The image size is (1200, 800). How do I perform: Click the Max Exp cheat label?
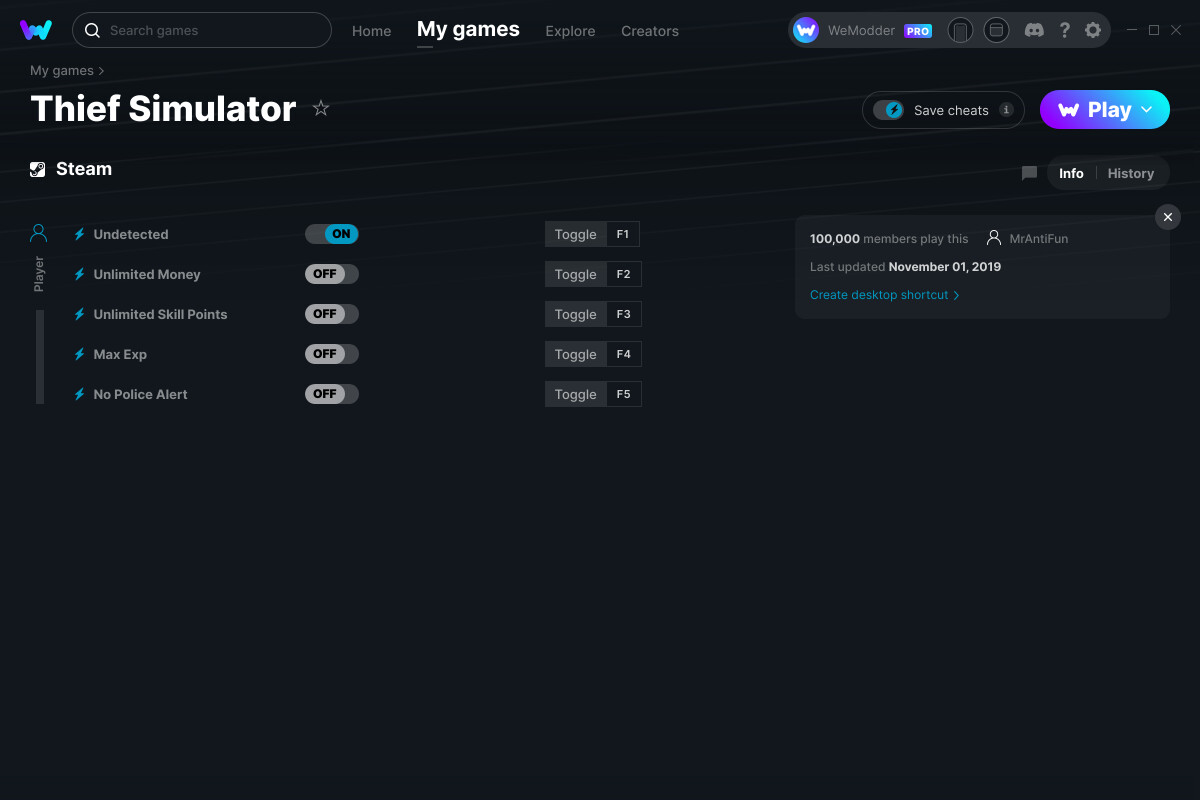[x=120, y=354]
